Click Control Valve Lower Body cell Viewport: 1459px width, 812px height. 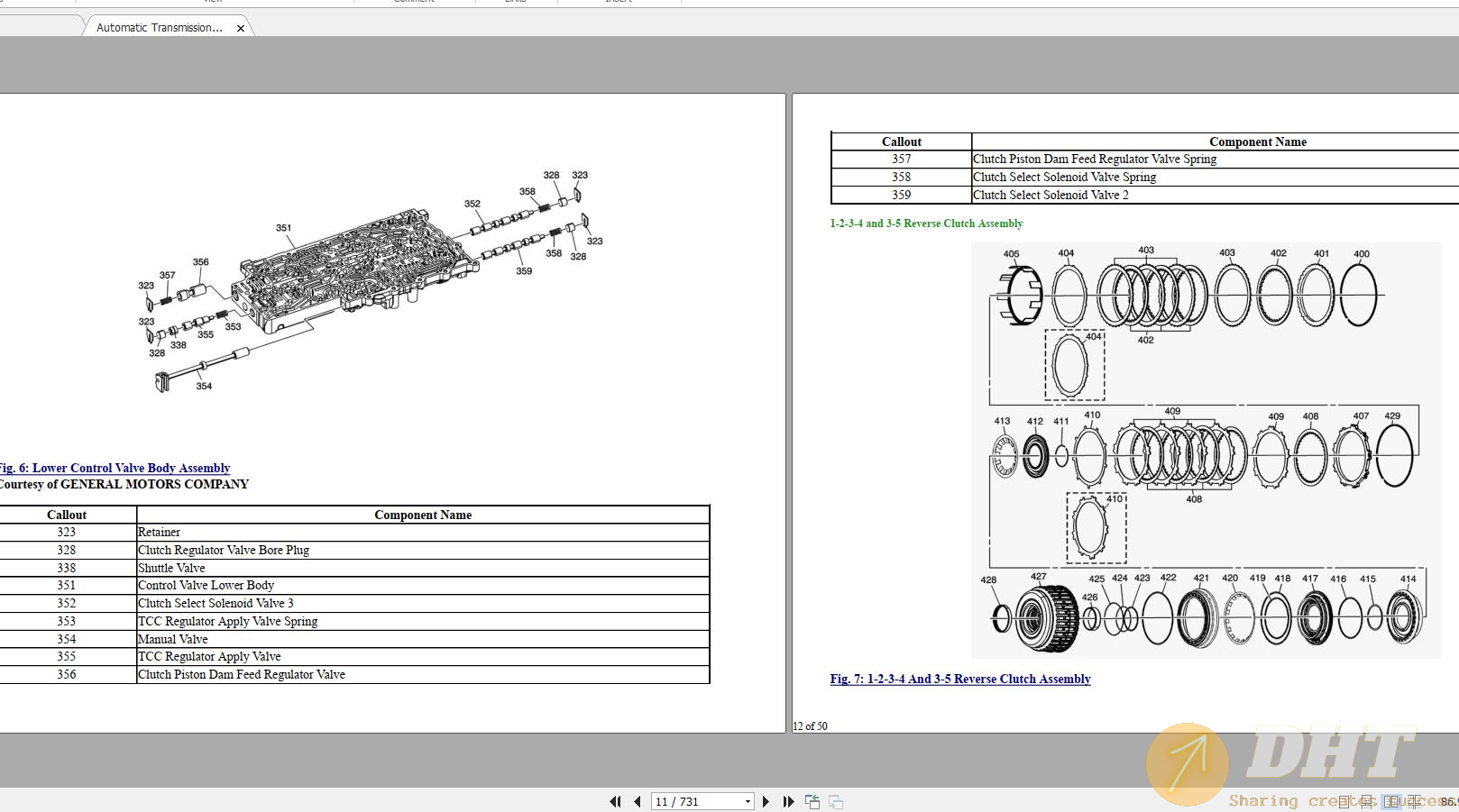click(x=423, y=585)
